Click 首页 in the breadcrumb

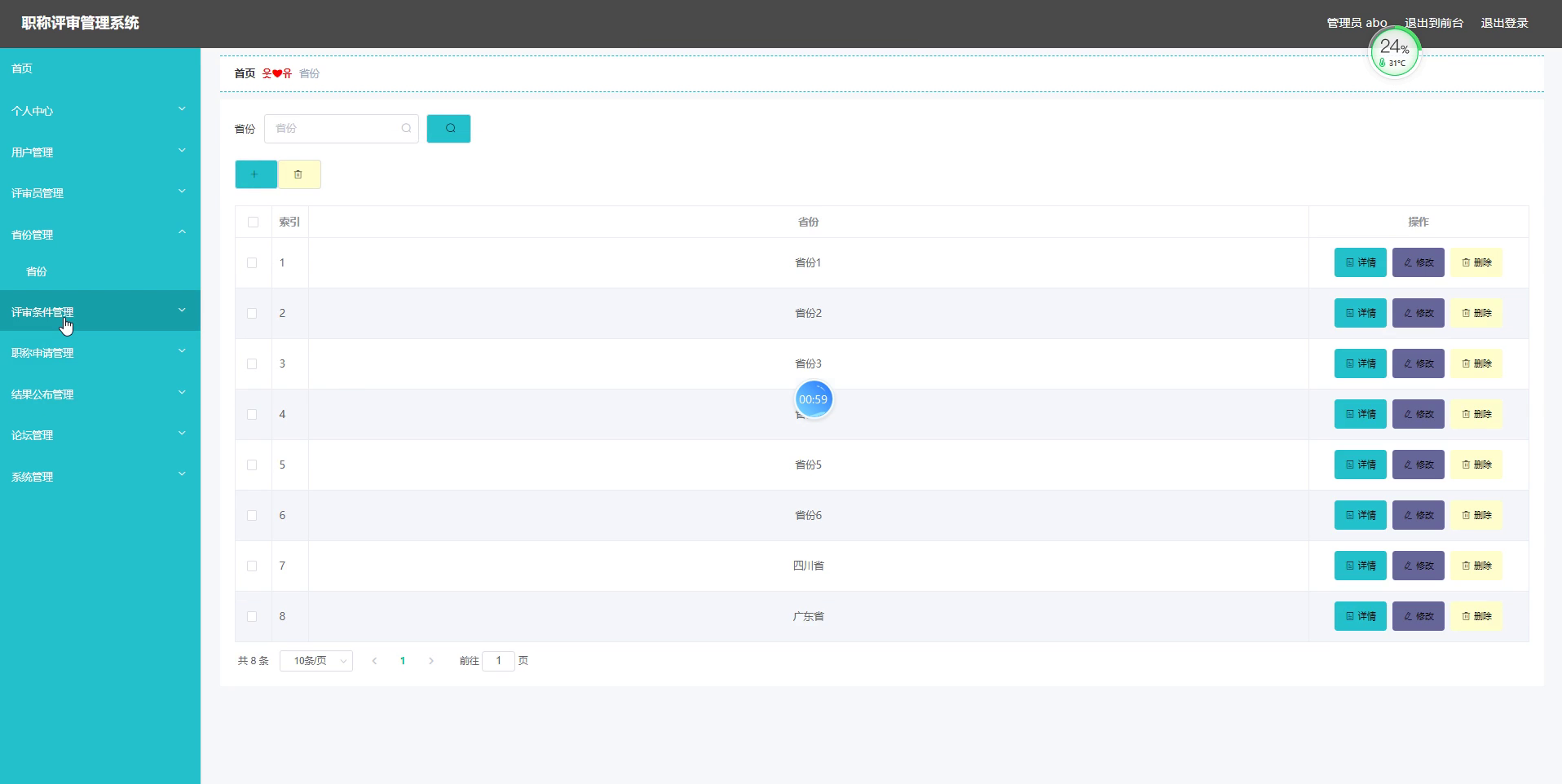[245, 73]
